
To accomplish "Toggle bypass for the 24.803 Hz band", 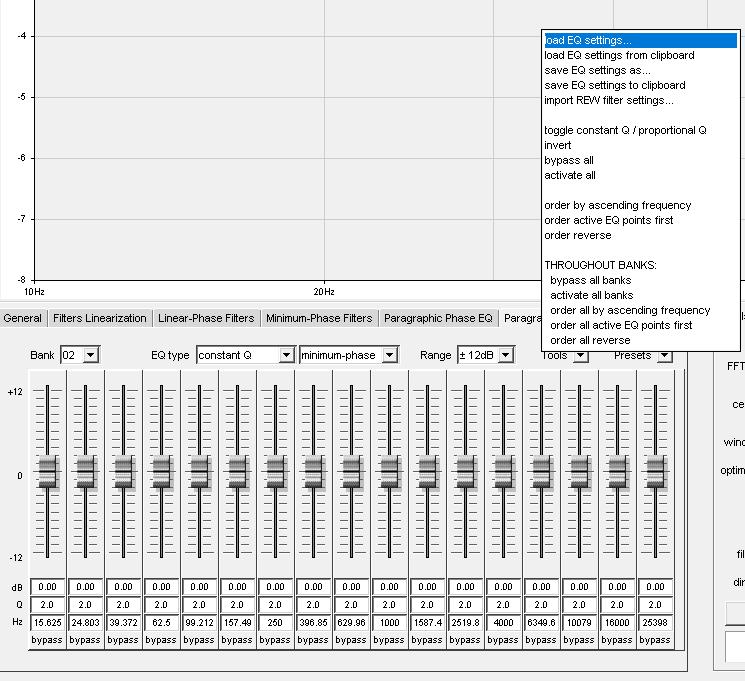I will (x=85, y=640).
